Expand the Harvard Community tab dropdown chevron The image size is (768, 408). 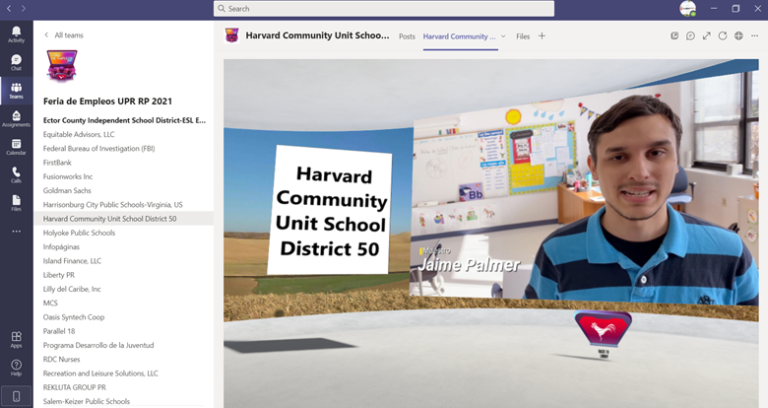503,36
